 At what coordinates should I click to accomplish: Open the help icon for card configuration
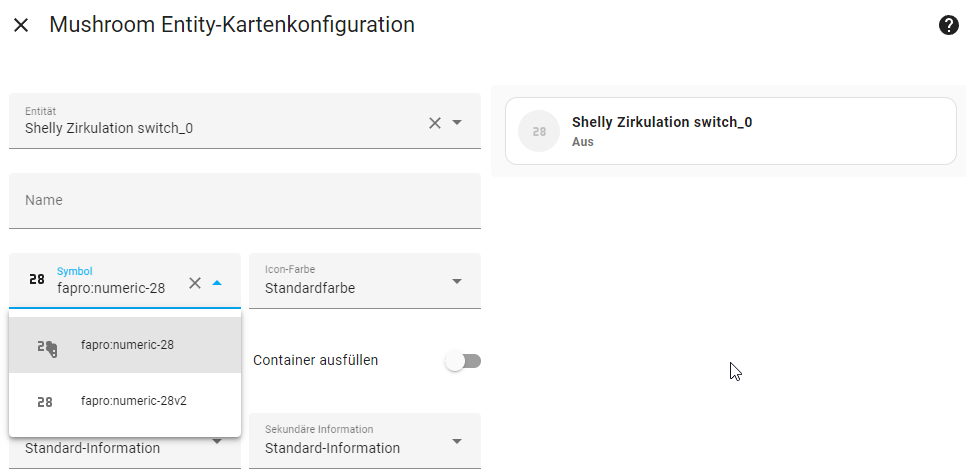pyautogui.click(x=949, y=25)
